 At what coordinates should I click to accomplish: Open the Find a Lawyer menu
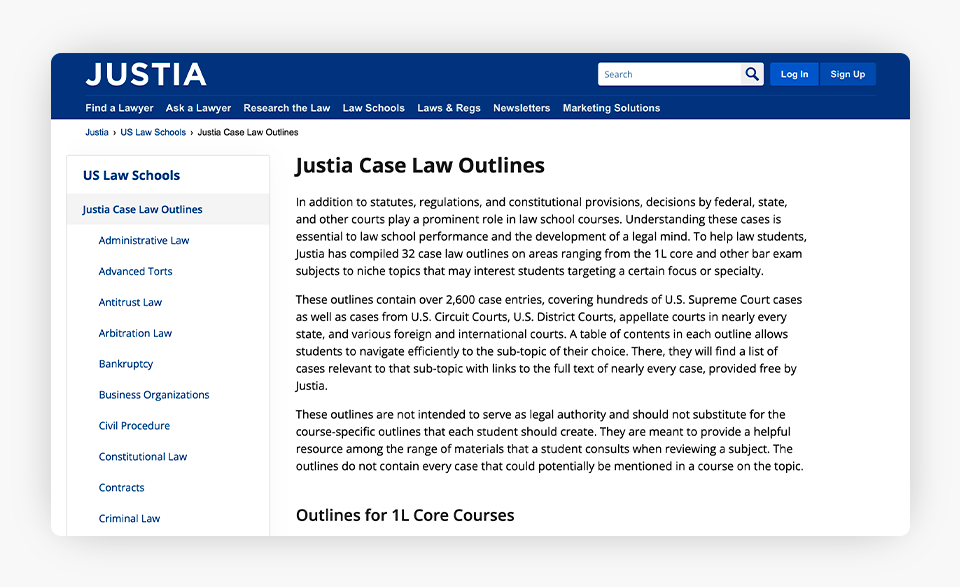[x=119, y=108]
